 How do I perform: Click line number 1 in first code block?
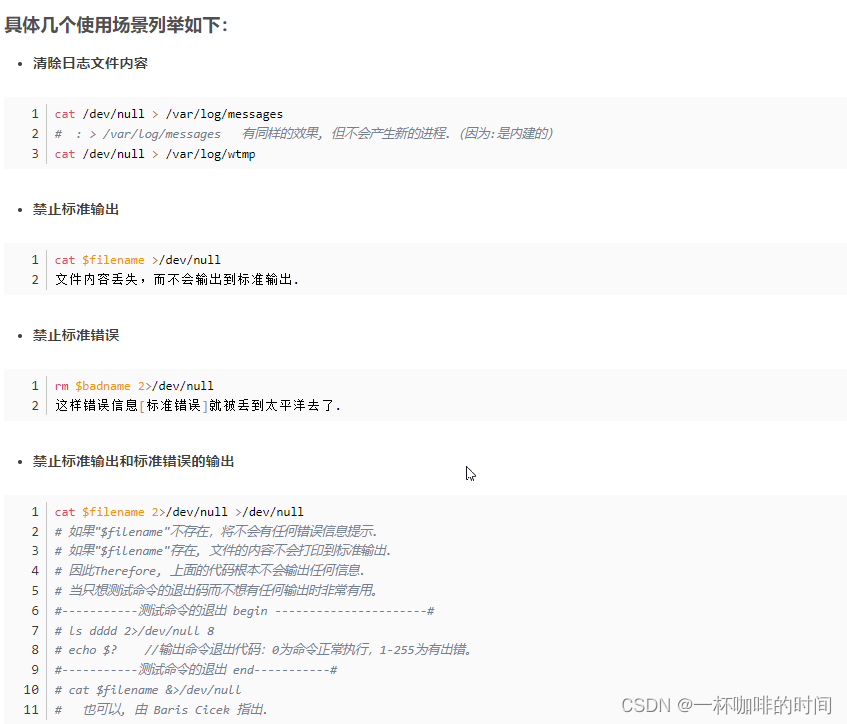pos(35,113)
